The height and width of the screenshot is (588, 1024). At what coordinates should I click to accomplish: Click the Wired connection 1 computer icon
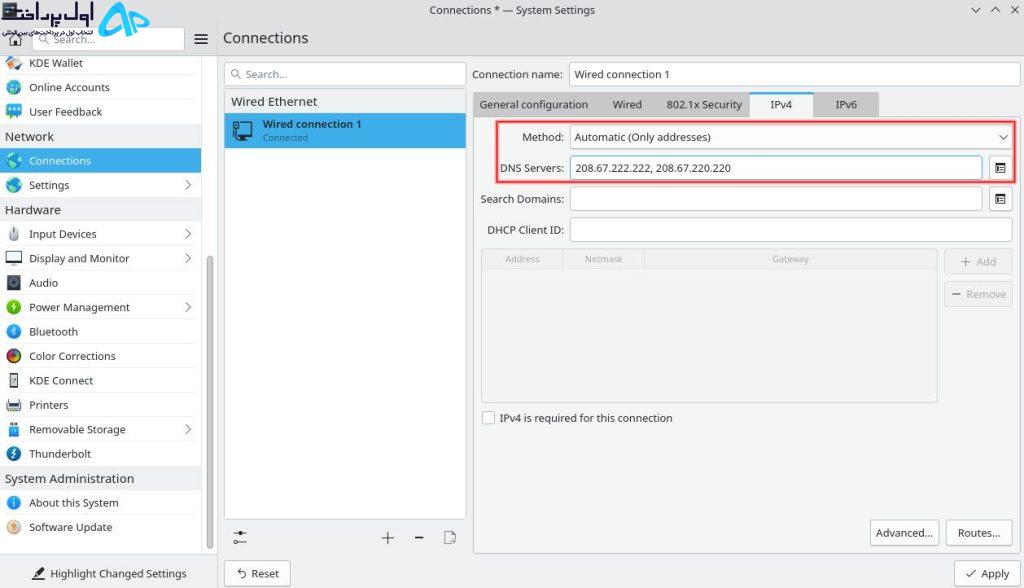click(242, 131)
